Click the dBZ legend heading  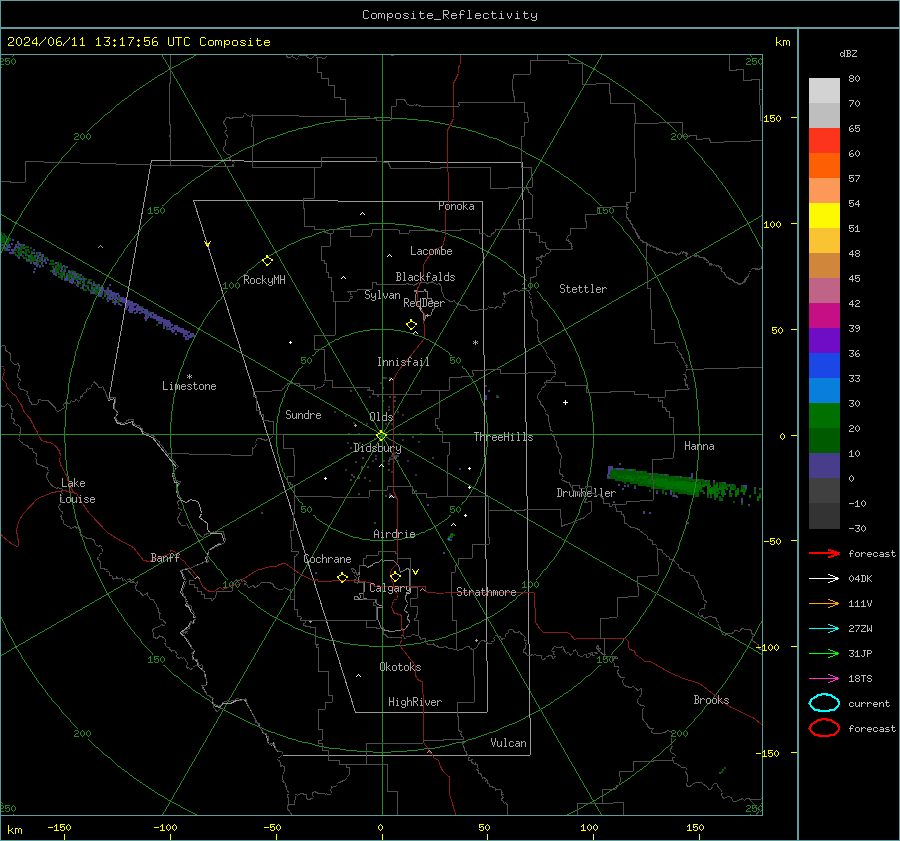pos(848,54)
